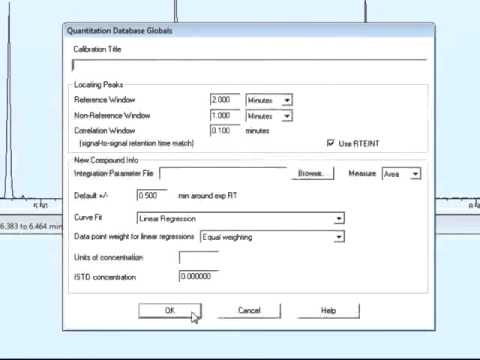This screenshot has height=360, width=480.
Task: Click the '6.383 to 6.464 min' status text
Action: [x=31, y=227]
